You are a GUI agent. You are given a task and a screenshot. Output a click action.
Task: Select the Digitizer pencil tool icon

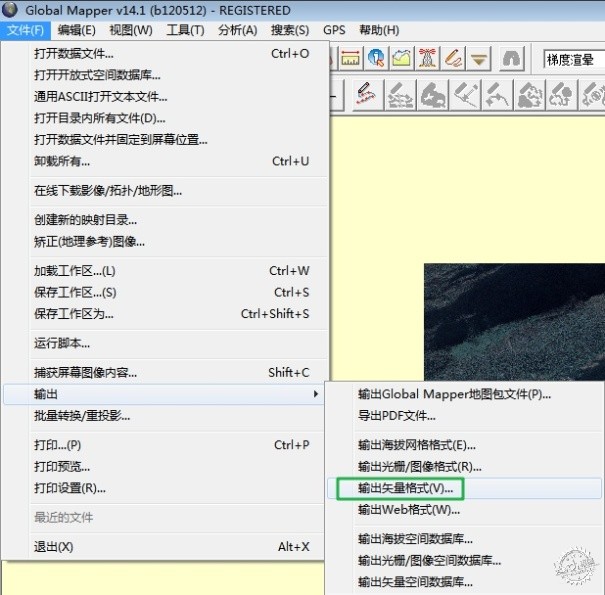tap(453, 58)
